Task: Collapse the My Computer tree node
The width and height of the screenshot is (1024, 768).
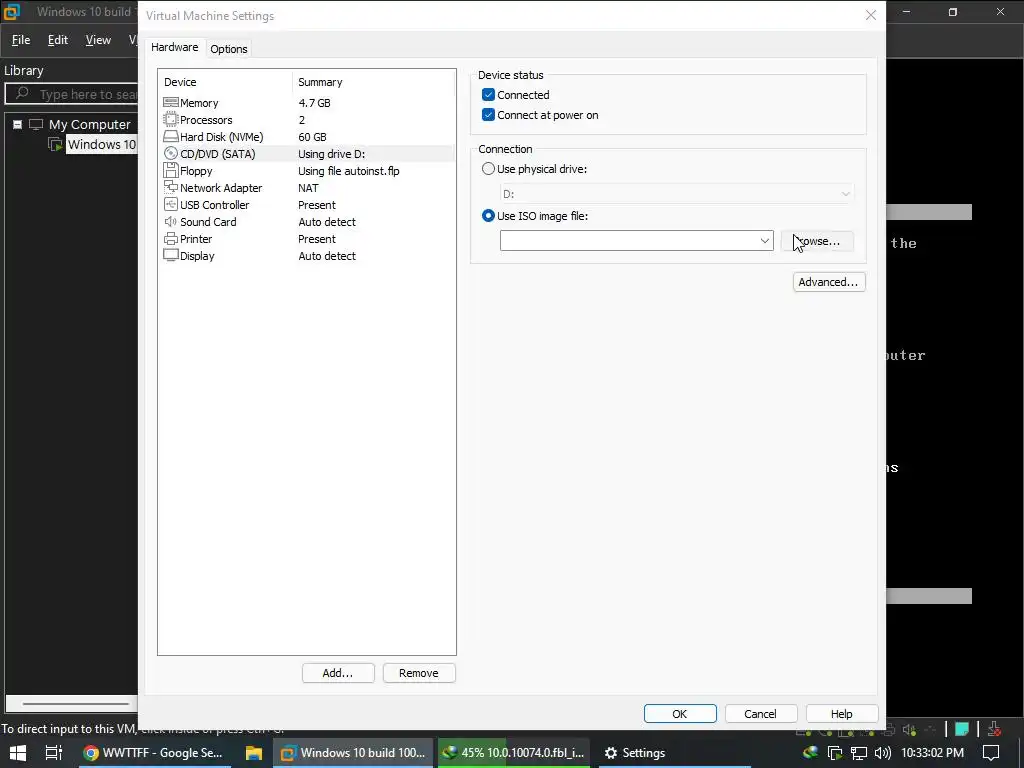Action: click(18, 124)
